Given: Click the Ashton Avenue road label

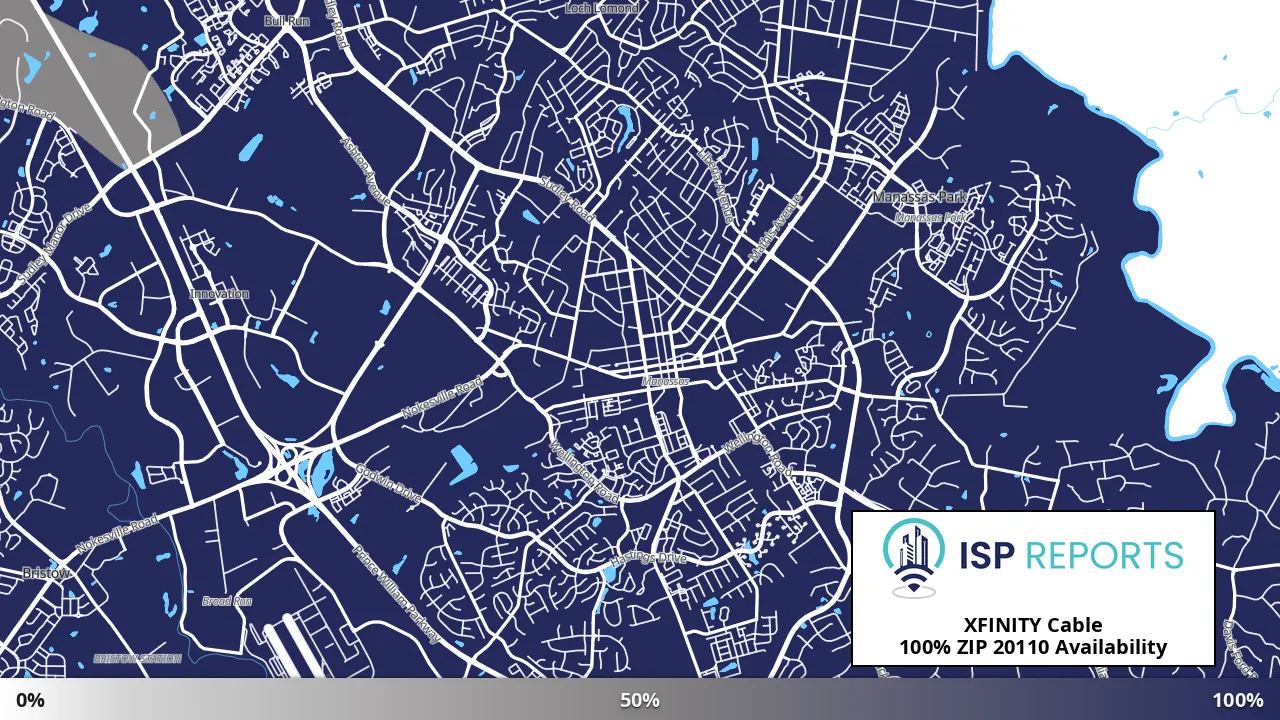Looking at the screenshot, I should pos(365,173).
